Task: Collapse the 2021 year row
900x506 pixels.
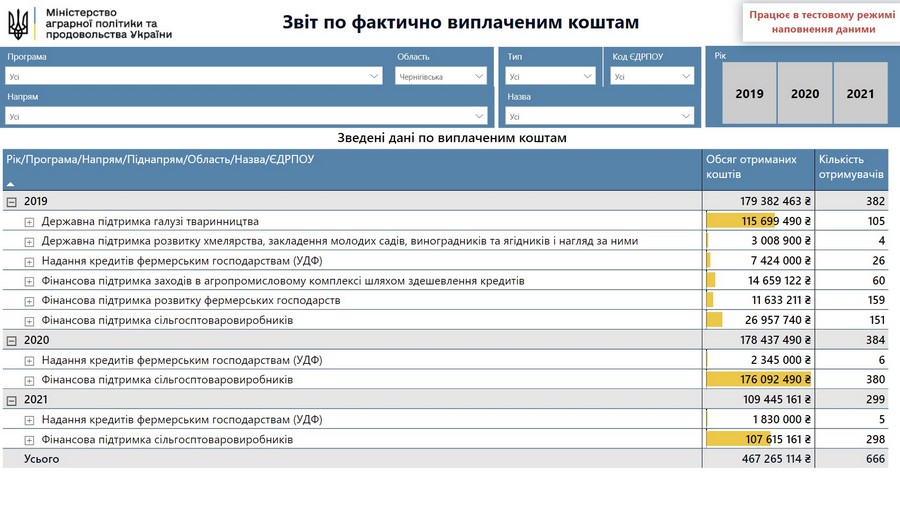Action: (x=11, y=400)
